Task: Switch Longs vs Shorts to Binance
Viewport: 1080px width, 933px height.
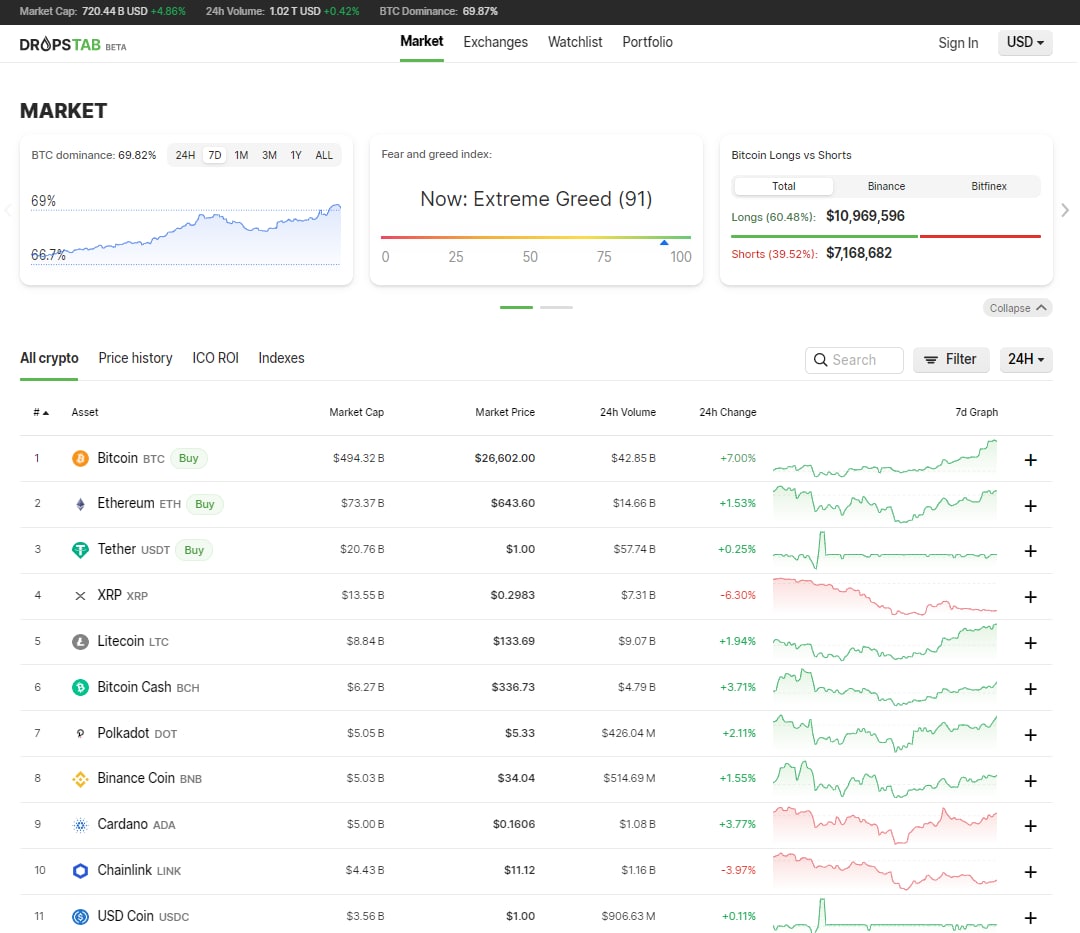Action: [886, 187]
